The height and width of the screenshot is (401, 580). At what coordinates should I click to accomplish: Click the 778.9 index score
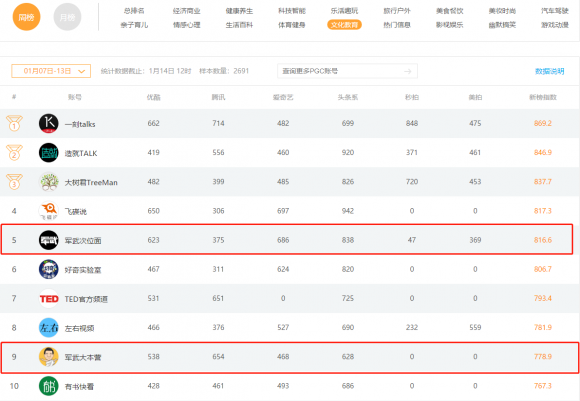coord(543,357)
